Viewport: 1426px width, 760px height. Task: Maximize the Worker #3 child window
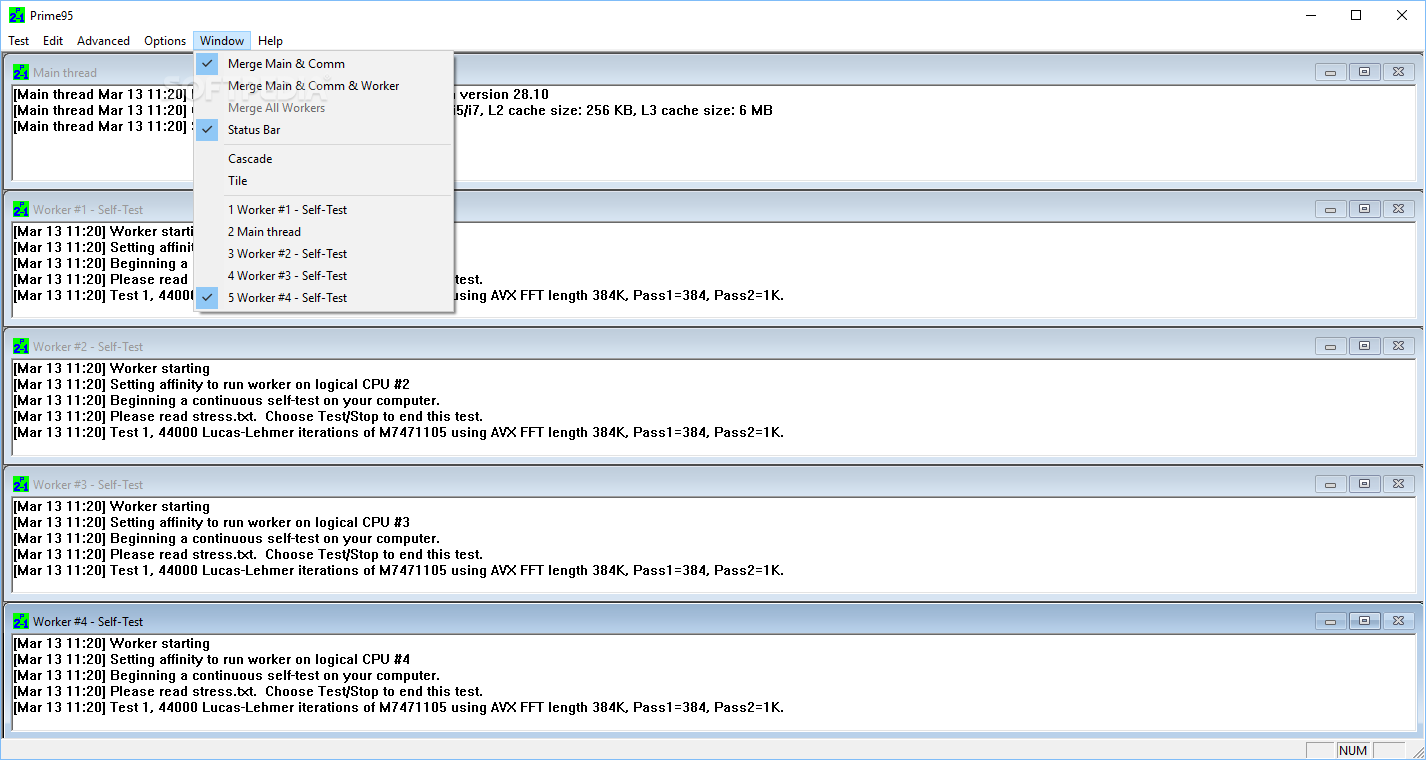coord(1364,484)
